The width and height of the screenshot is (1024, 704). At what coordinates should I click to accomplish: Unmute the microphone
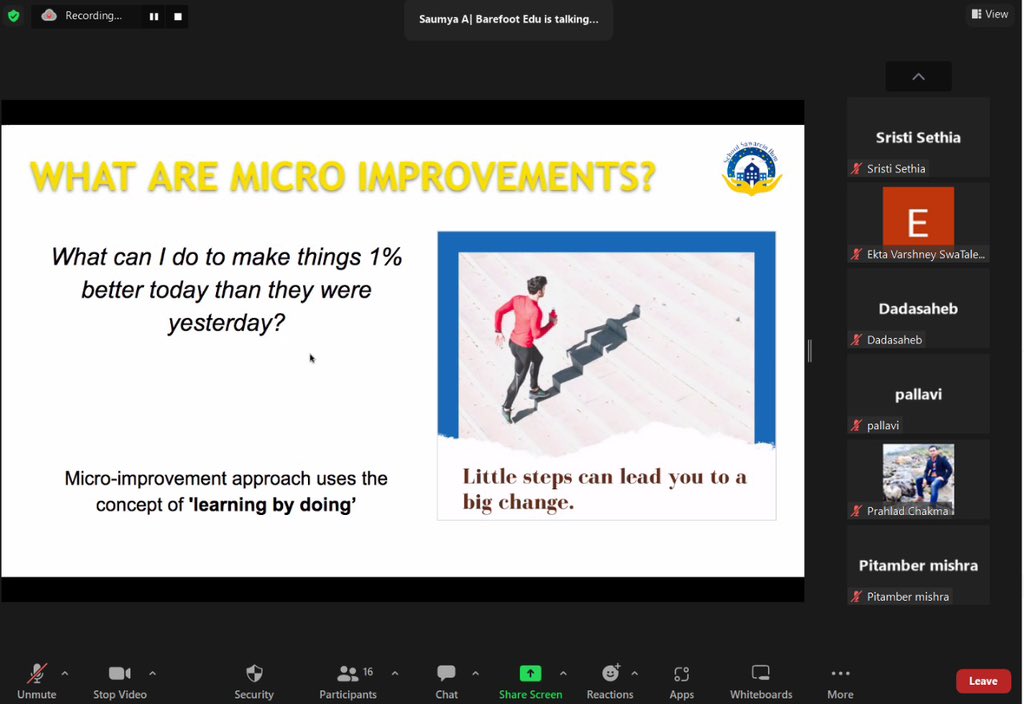tap(37, 681)
